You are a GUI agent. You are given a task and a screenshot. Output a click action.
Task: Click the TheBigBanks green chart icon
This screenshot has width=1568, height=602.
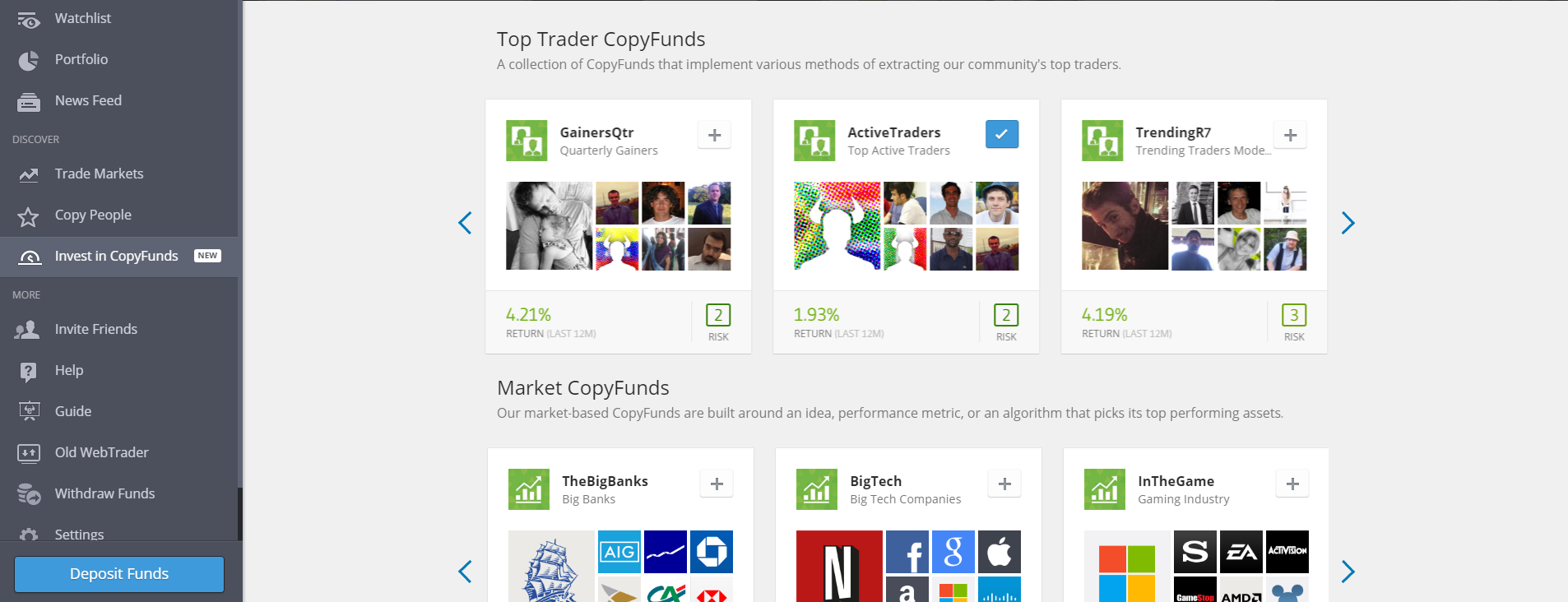coord(529,489)
